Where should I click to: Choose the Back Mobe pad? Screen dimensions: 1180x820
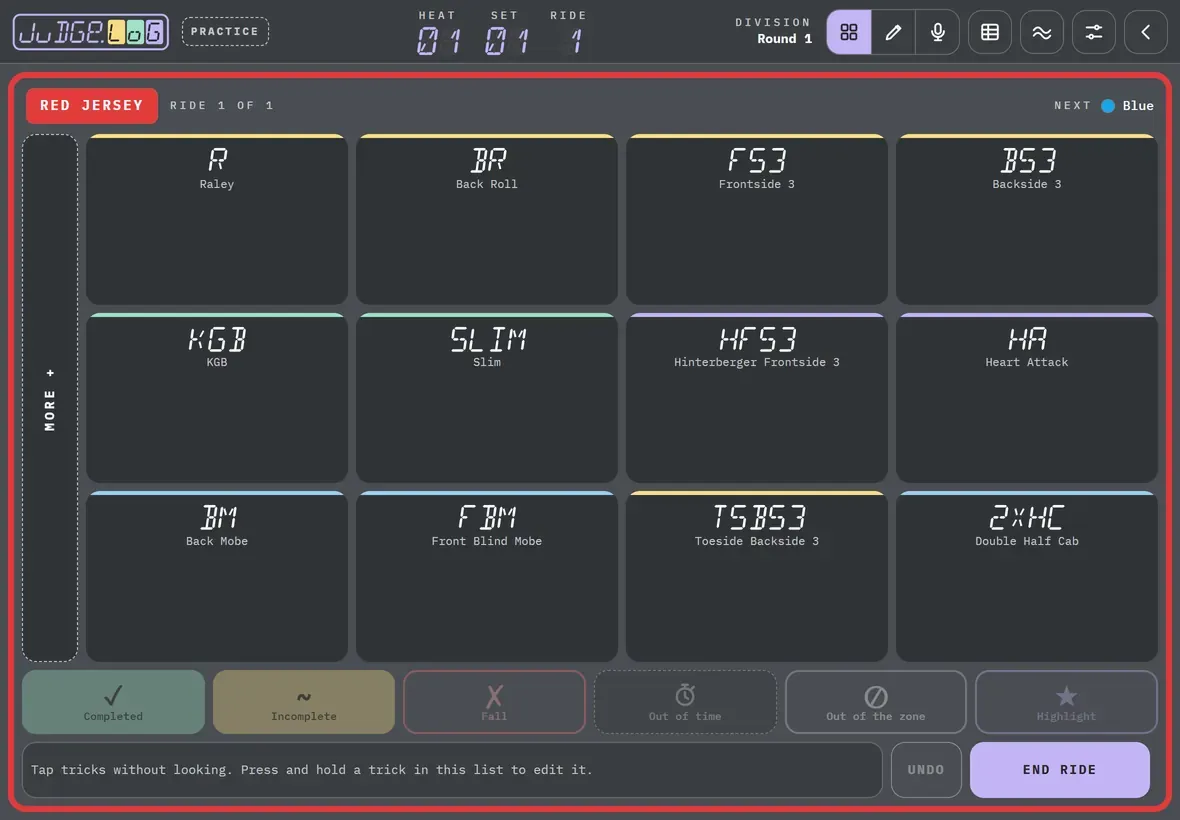coord(217,576)
